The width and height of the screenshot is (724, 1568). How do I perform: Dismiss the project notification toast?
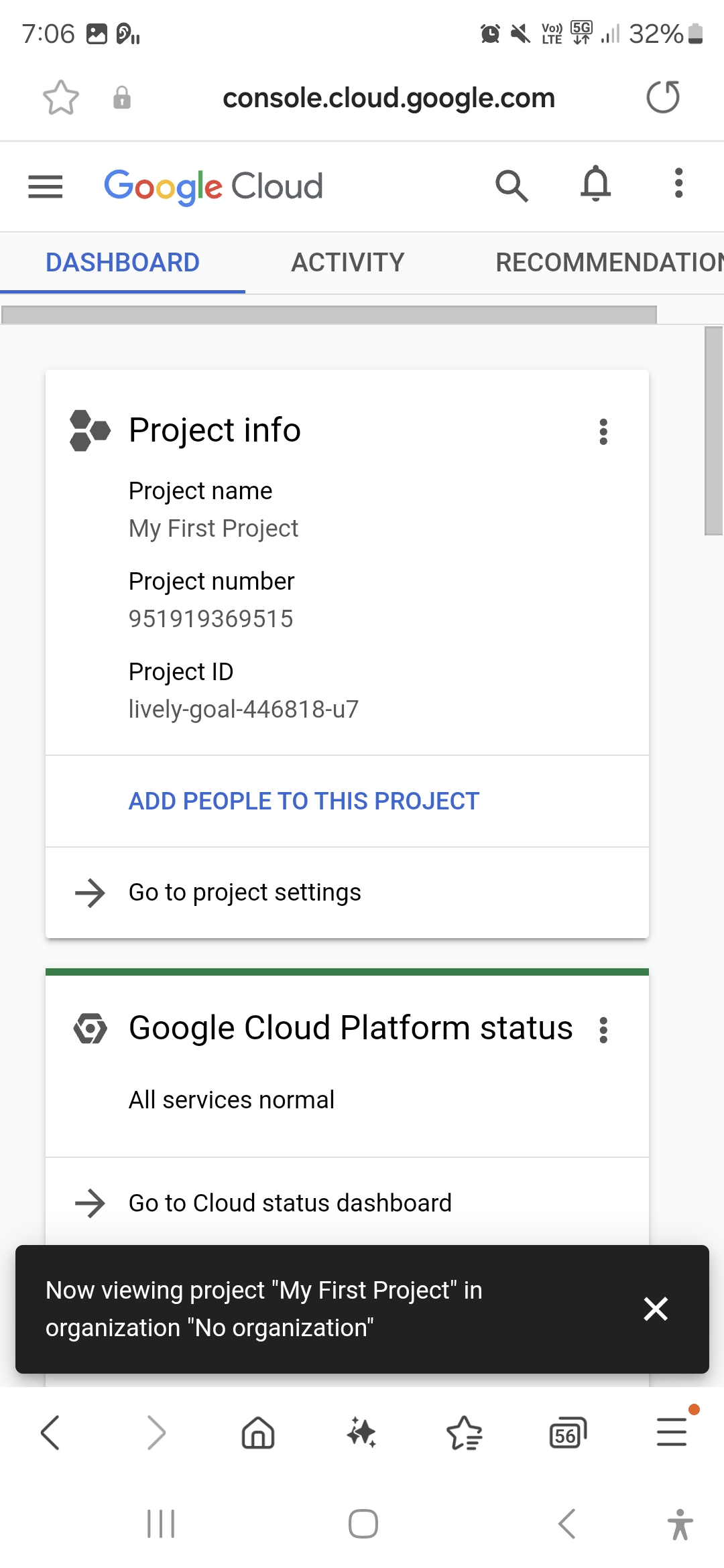[655, 1309]
